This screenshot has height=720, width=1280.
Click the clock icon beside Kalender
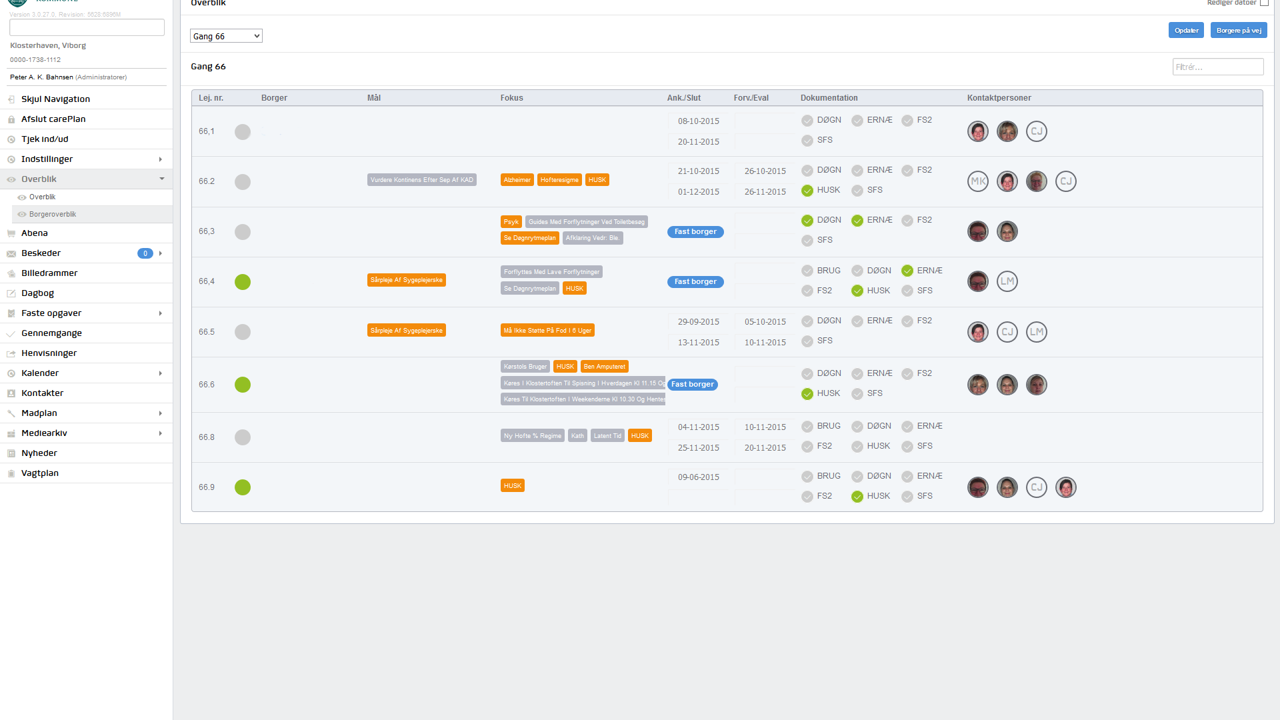(x=11, y=373)
